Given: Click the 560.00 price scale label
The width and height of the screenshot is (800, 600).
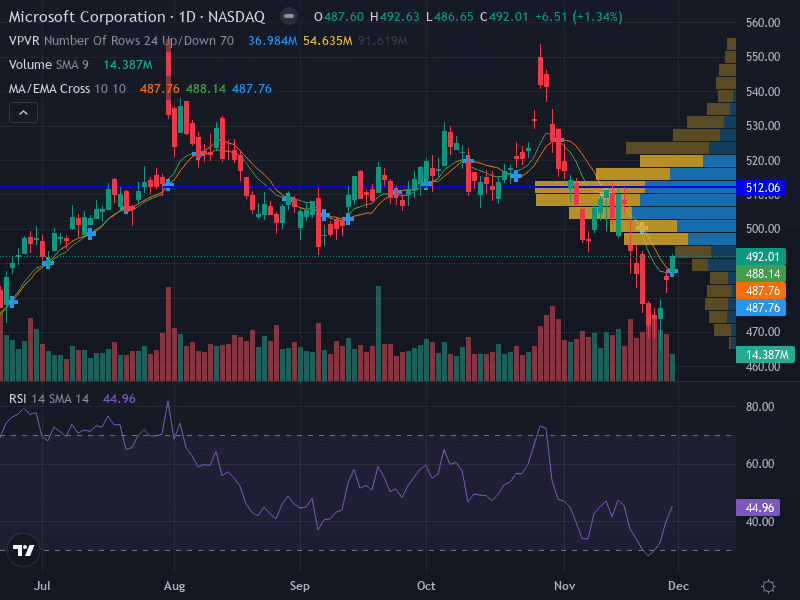Looking at the screenshot, I should click(763, 22).
